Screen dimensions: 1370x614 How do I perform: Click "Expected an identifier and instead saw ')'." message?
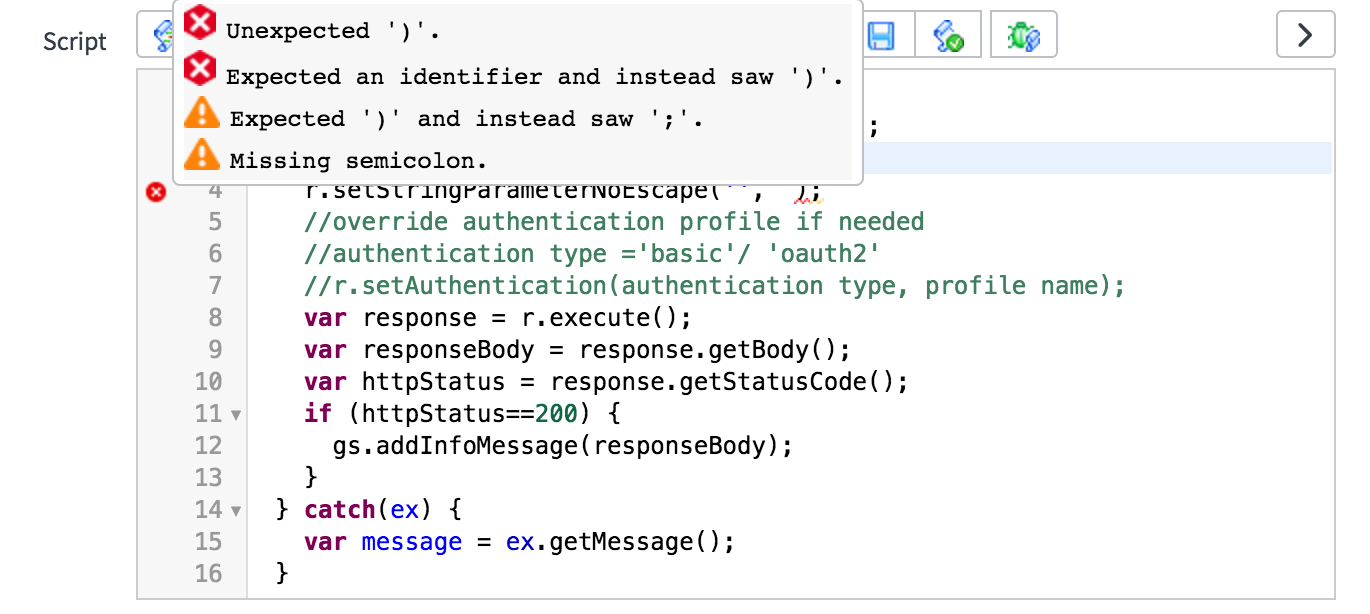pos(535,77)
